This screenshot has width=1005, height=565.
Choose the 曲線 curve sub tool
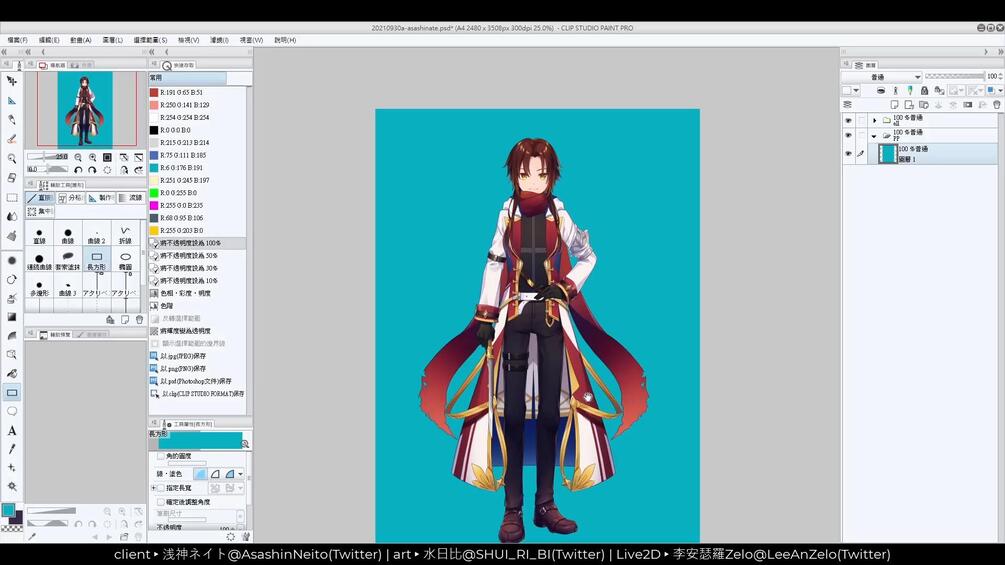68,235
